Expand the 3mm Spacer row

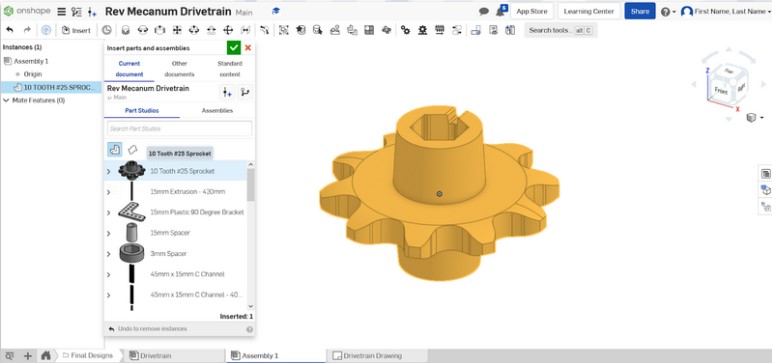click(x=108, y=254)
